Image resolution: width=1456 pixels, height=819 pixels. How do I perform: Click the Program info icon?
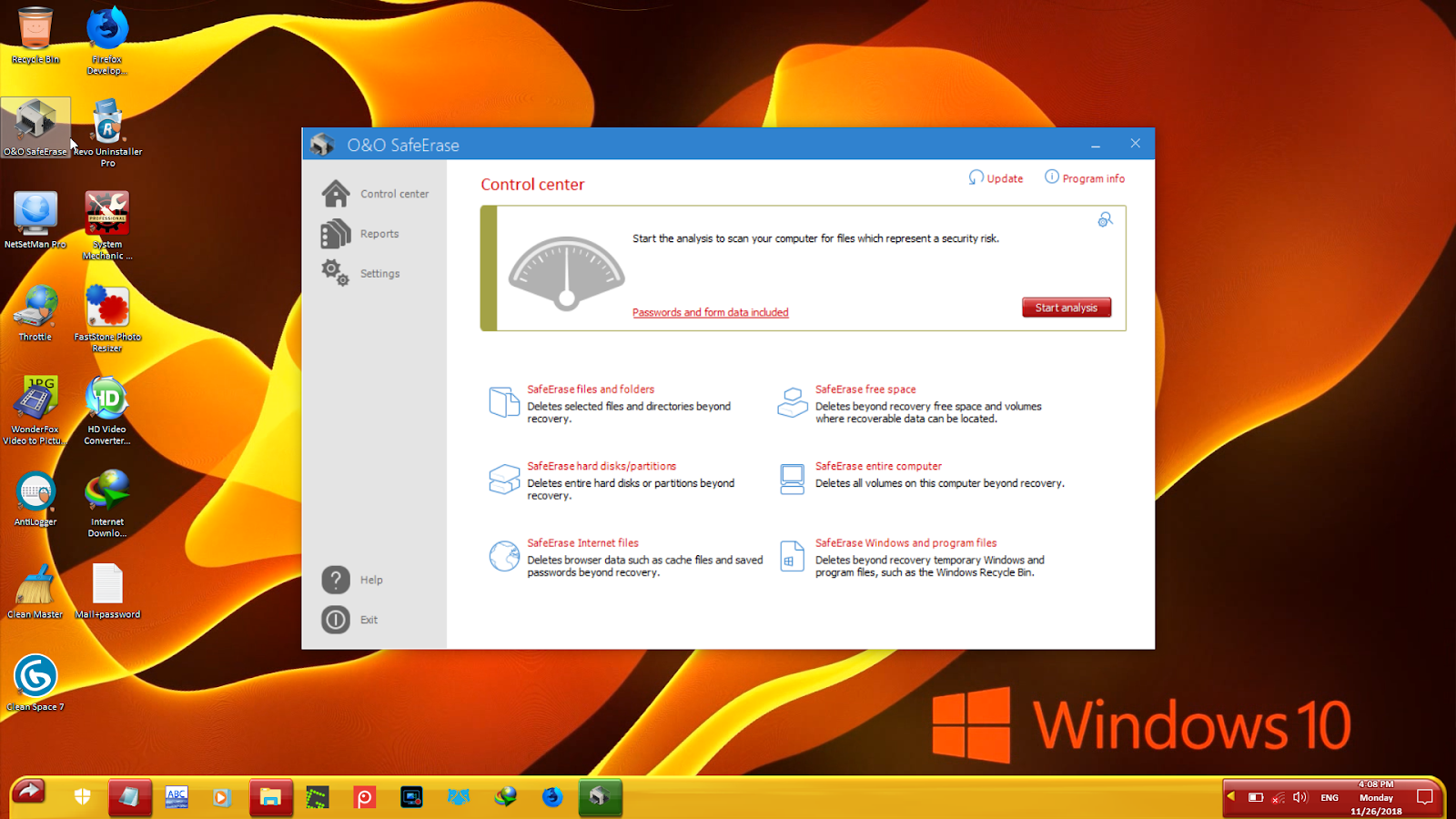point(1052,177)
